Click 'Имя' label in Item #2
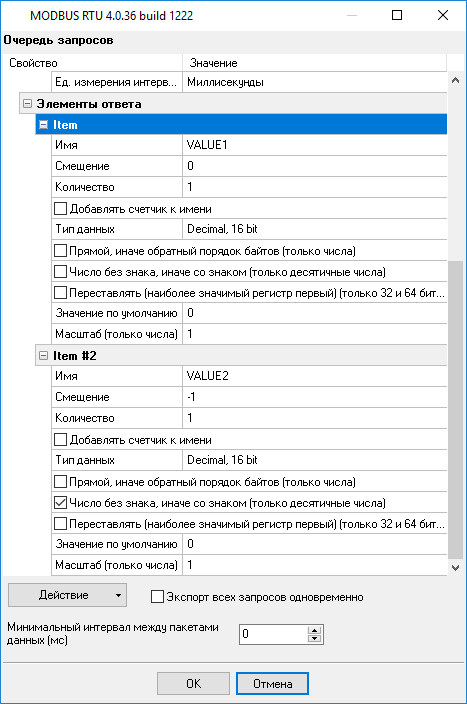This screenshot has width=467, height=704. point(66,376)
